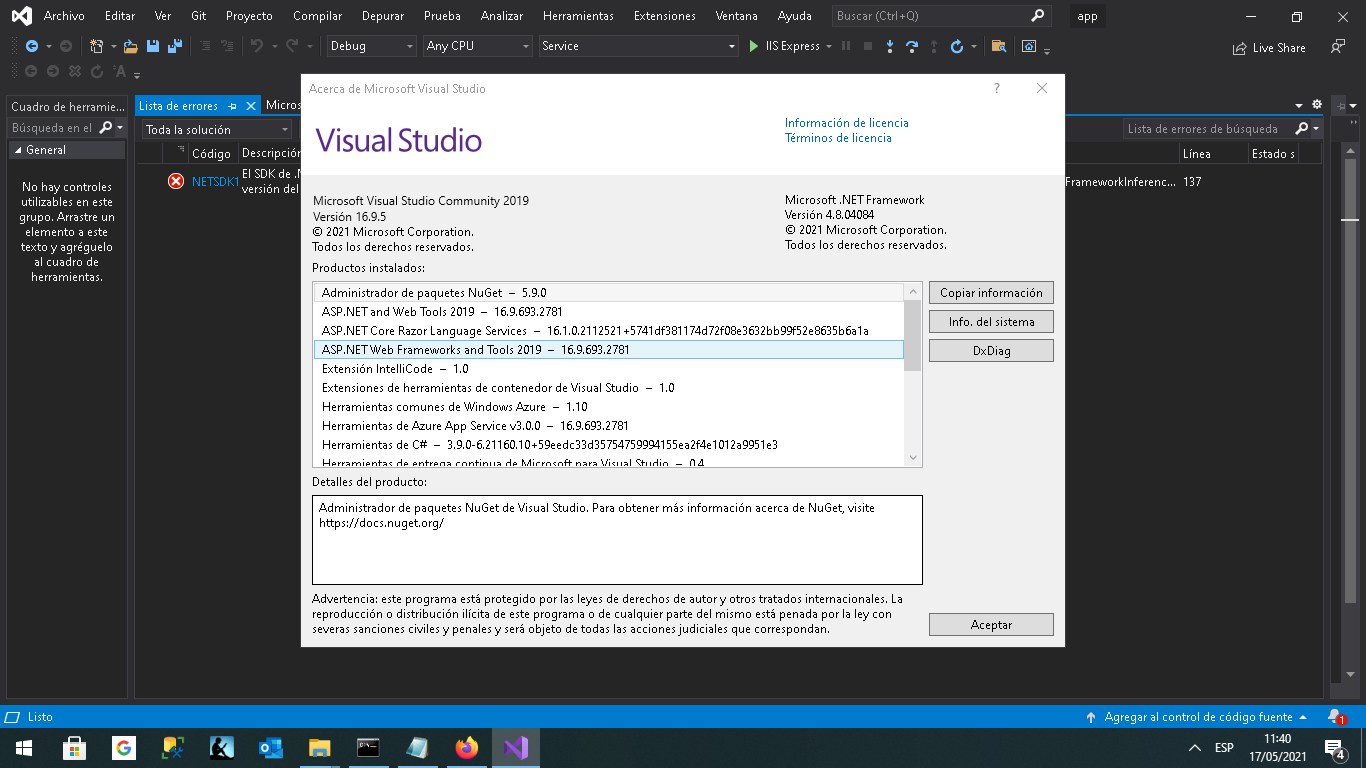Open the Ayuda menu
This screenshot has width=1366, height=768.
click(x=795, y=16)
